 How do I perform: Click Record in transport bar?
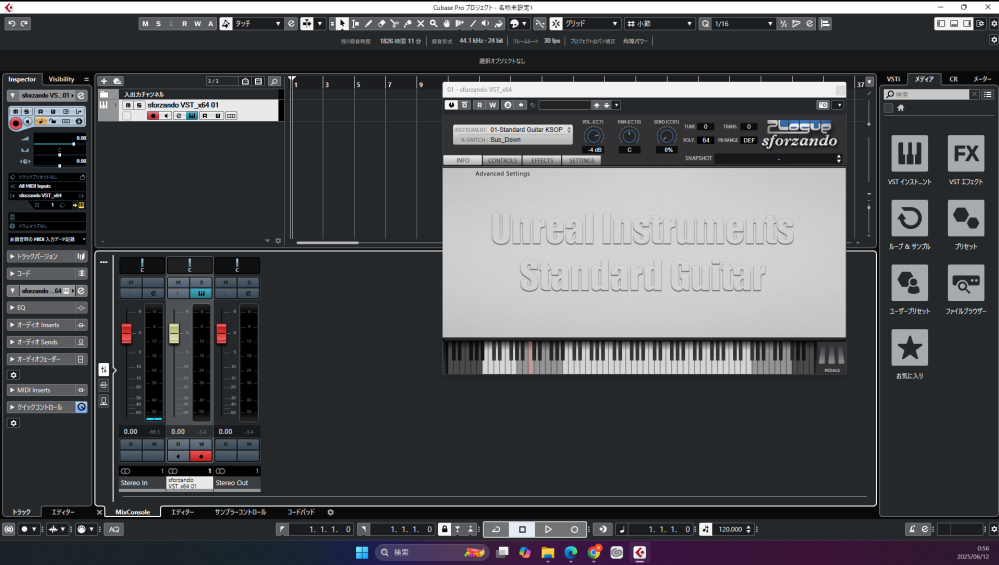[574, 529]
